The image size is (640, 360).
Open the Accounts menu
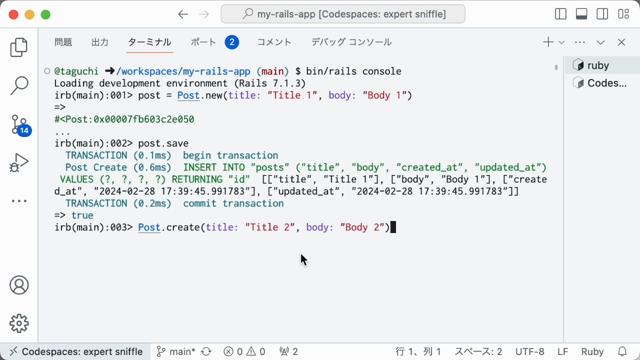[x=19, y=285]
